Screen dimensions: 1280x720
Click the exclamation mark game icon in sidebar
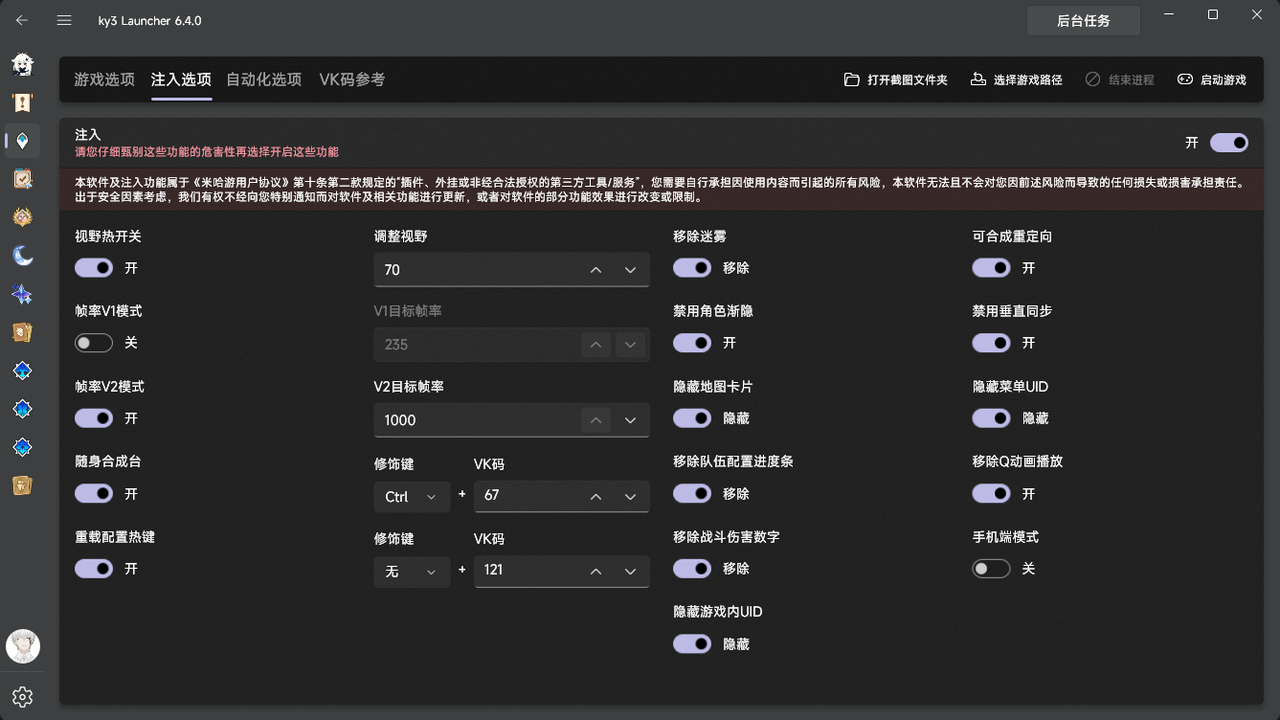pyautogui.click(x=22, y=102)
